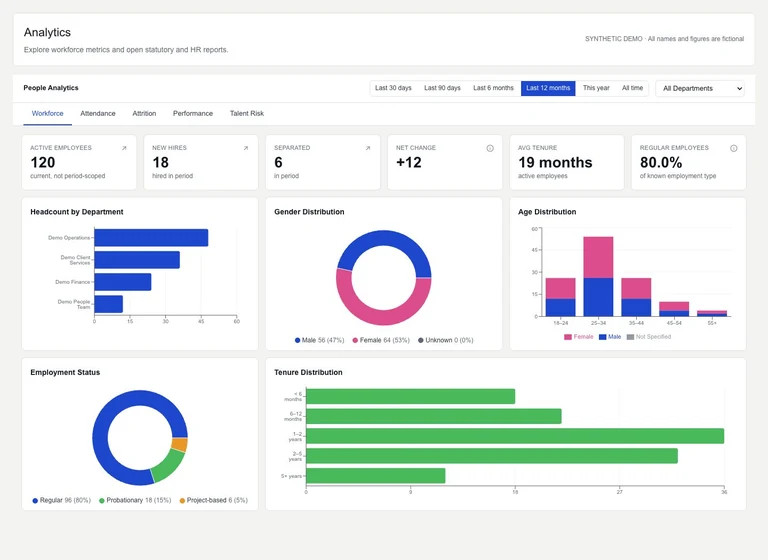The height and width of the screenshot is (560, 768).
Task: Open Active Employees detail arrow icon
Action: (124, 148)
